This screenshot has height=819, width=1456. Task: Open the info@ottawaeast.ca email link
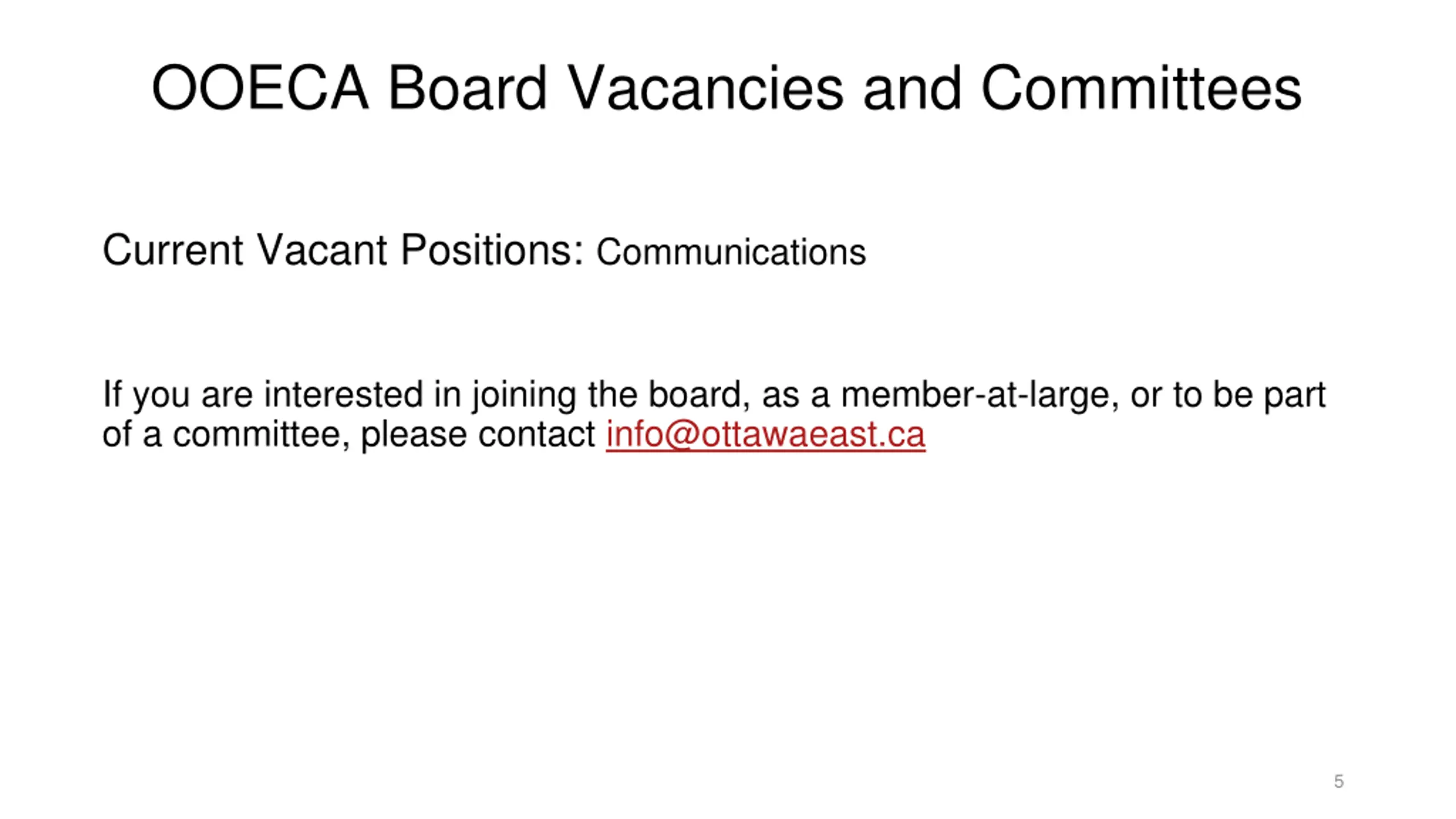click(x=766, y=435)
